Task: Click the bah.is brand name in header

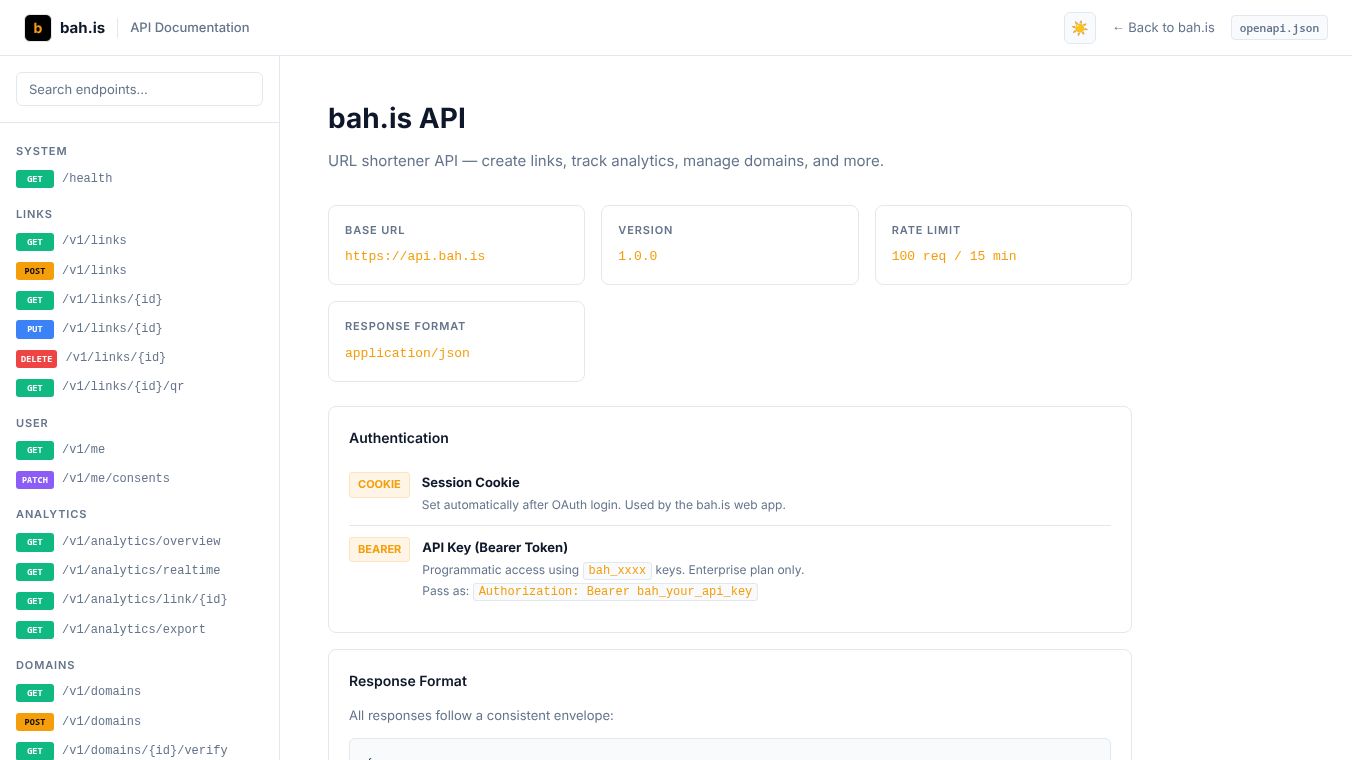Action: point(82,28)
